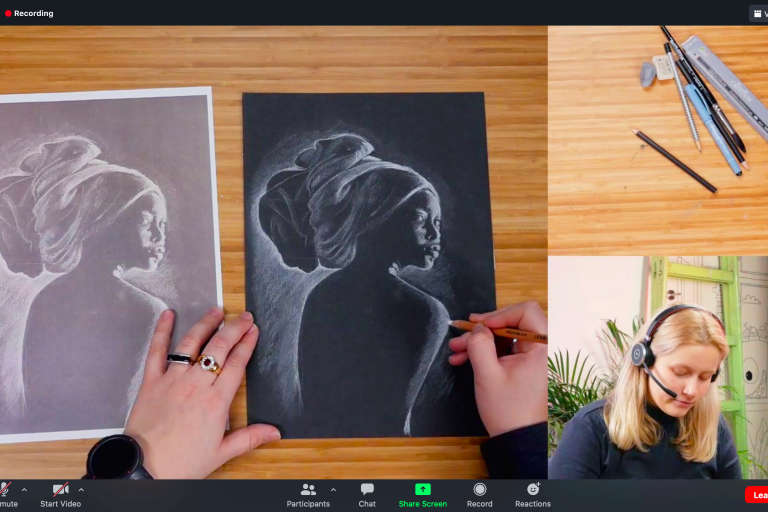This screenshot has width=768, height=512.
Task: Click the red Leave button
Action: coord(757,495)
